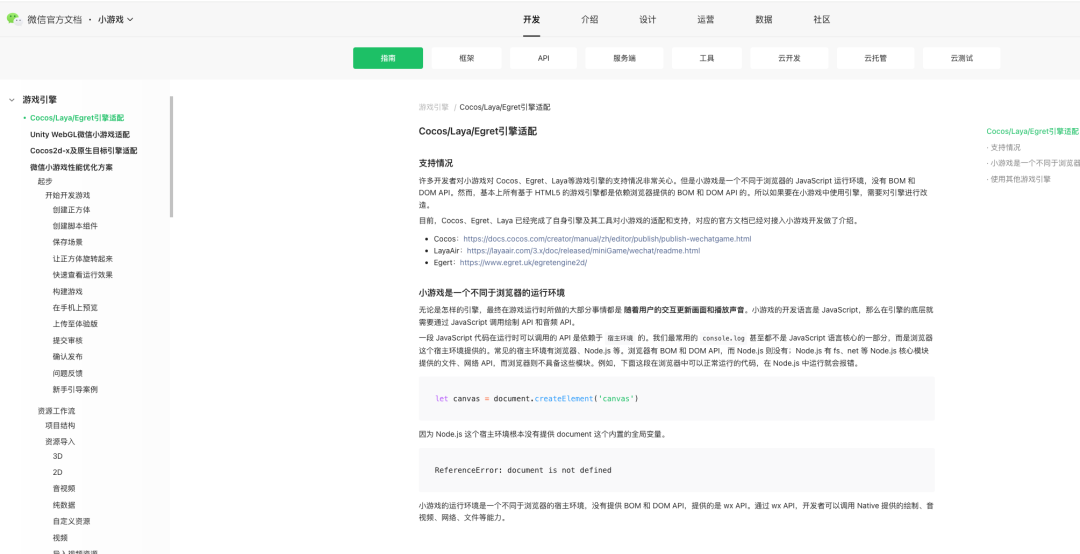Open 快速查看运行效果 sidebar entry

(83, 275)
